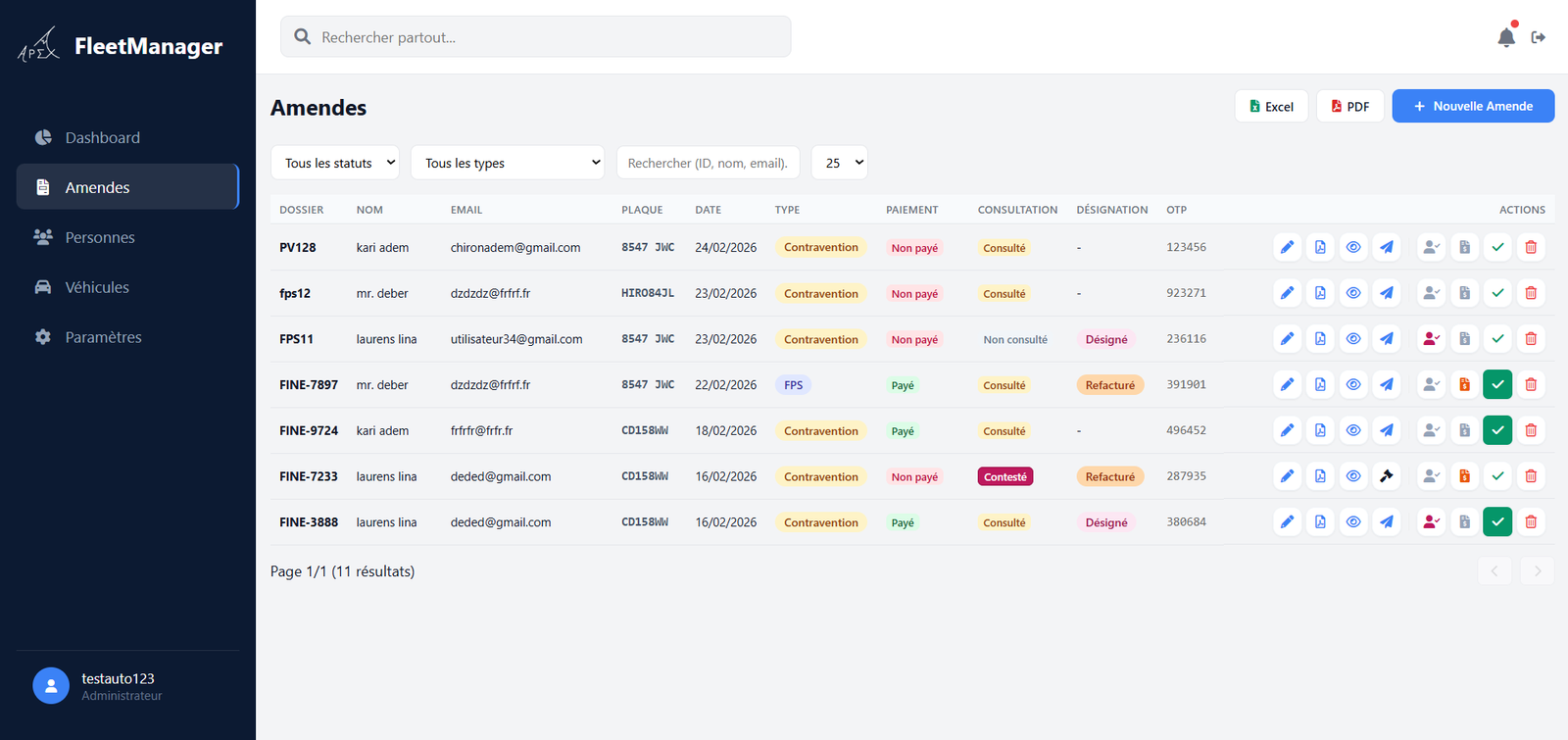Open Paramètres in sidebar
Image resolution: width=1568 pixels, height=740 pixels.
pos(127,337)
